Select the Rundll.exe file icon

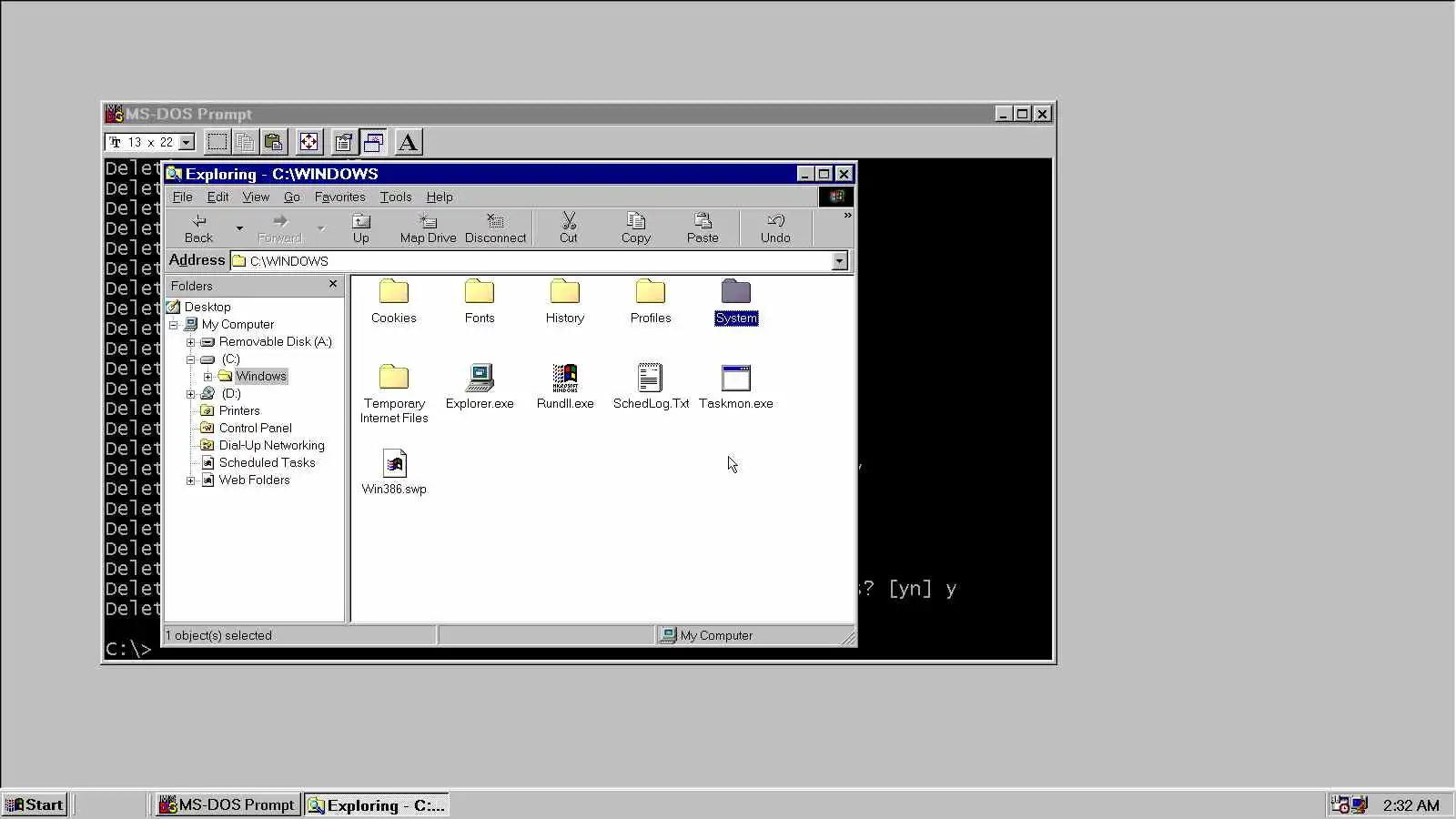click(x=565, y=378)
